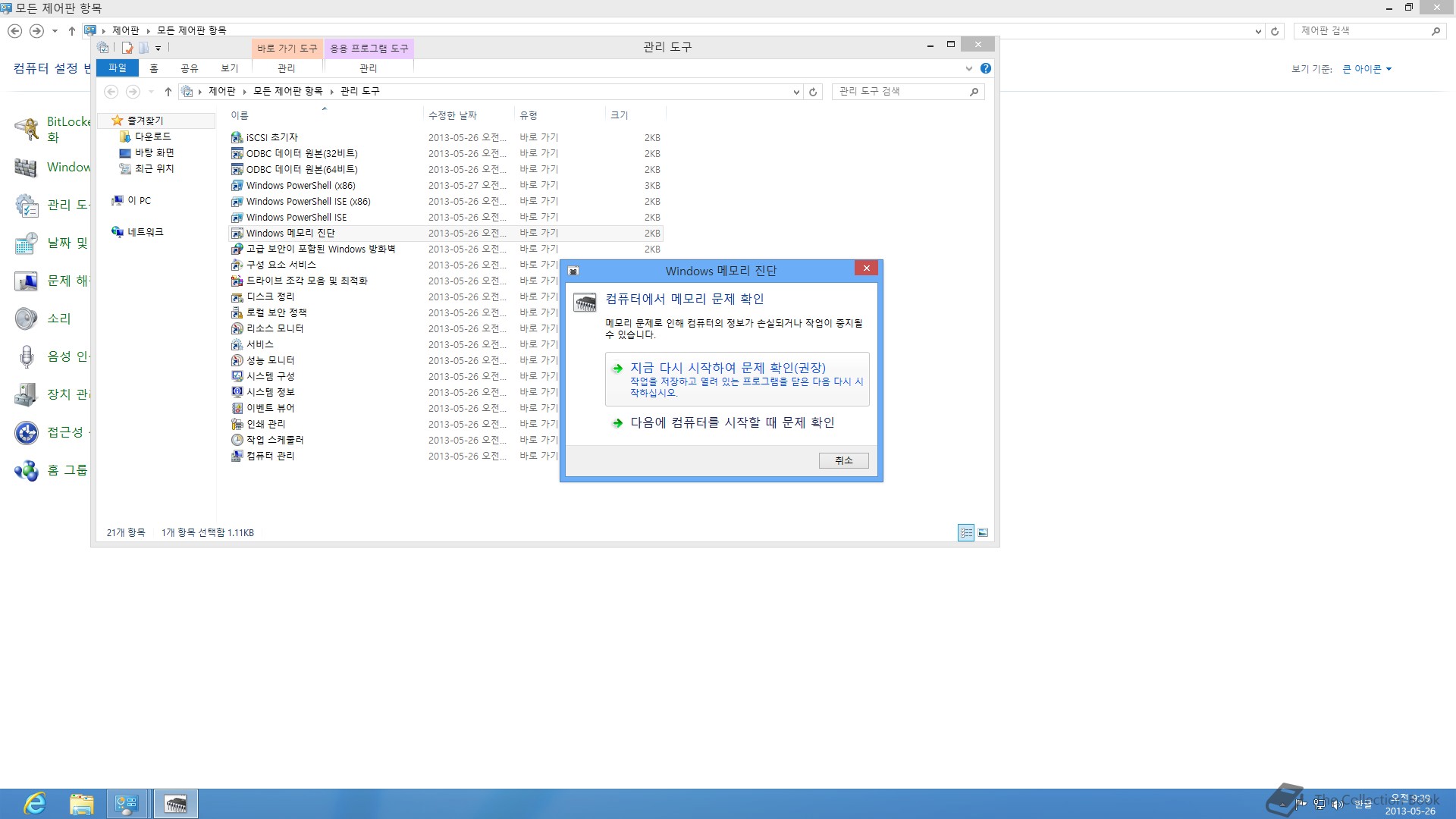Select the 로컬 보안 정책 icon
Viewport: 1456px width, 819px height.
click(237, 312)
